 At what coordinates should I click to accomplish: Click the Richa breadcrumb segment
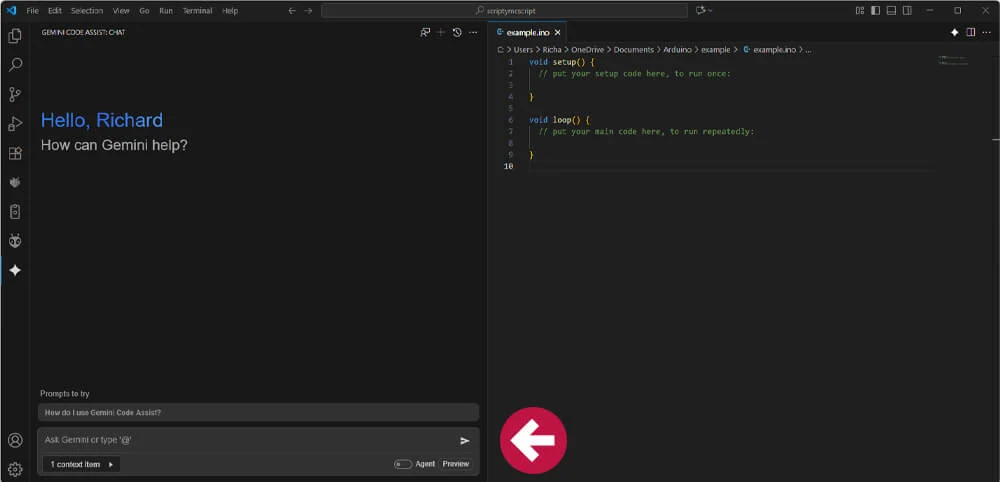point(552,50)
